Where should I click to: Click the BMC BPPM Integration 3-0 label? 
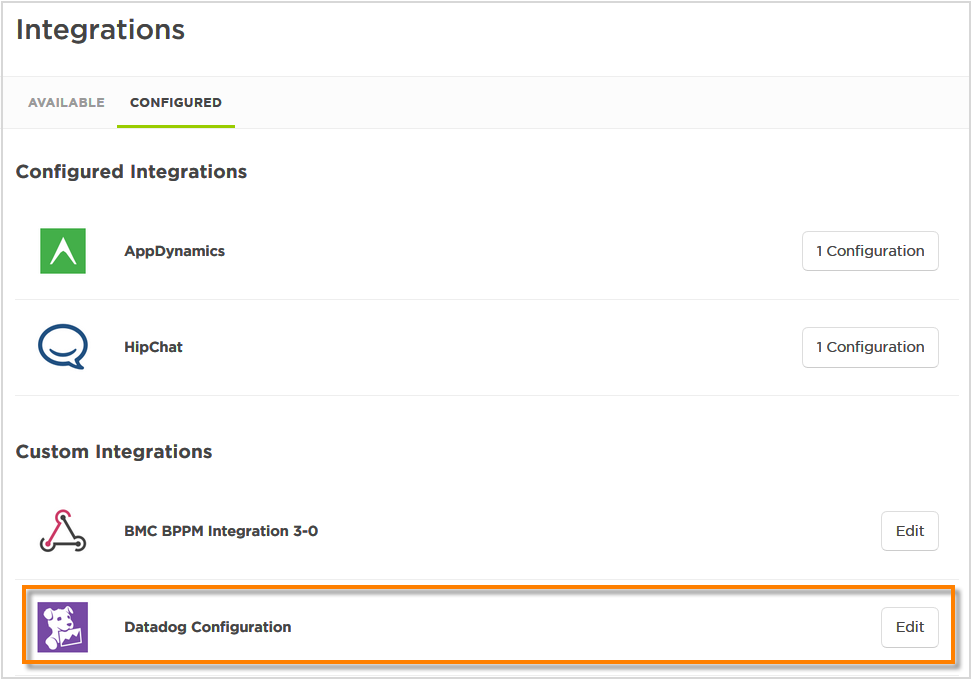click(x=221, y=530)
